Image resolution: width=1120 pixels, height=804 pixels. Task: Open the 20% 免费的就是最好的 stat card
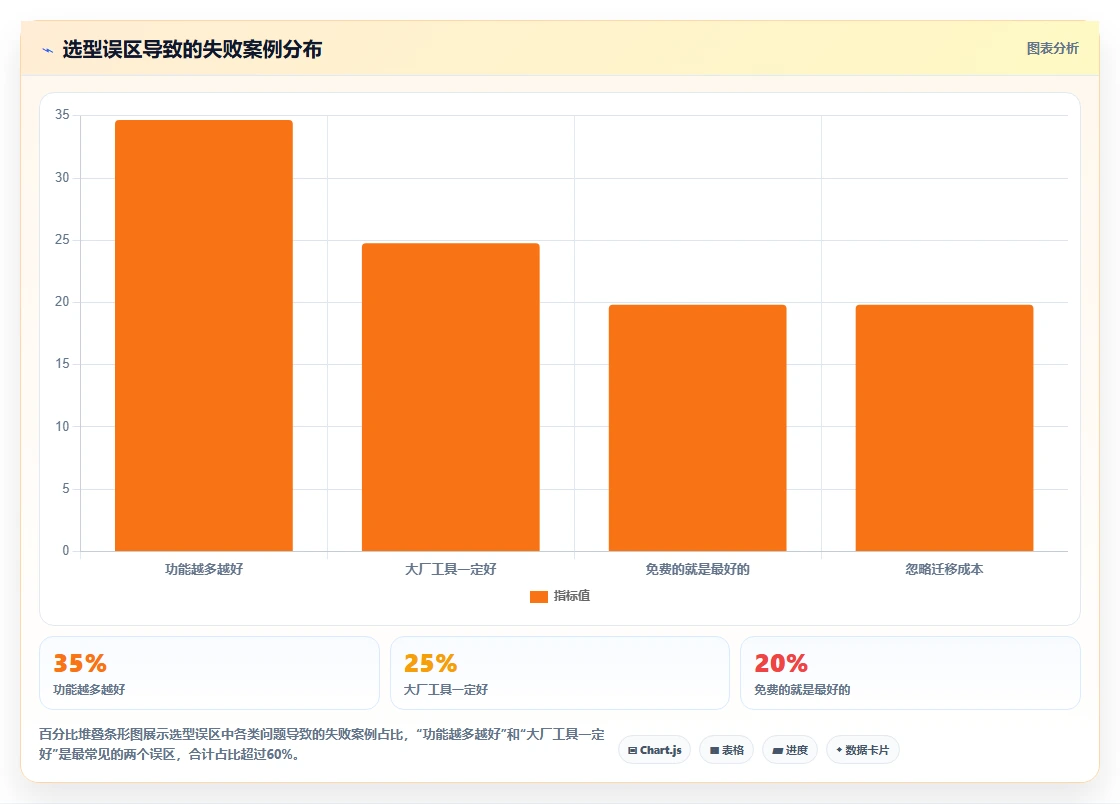[910, 673]
